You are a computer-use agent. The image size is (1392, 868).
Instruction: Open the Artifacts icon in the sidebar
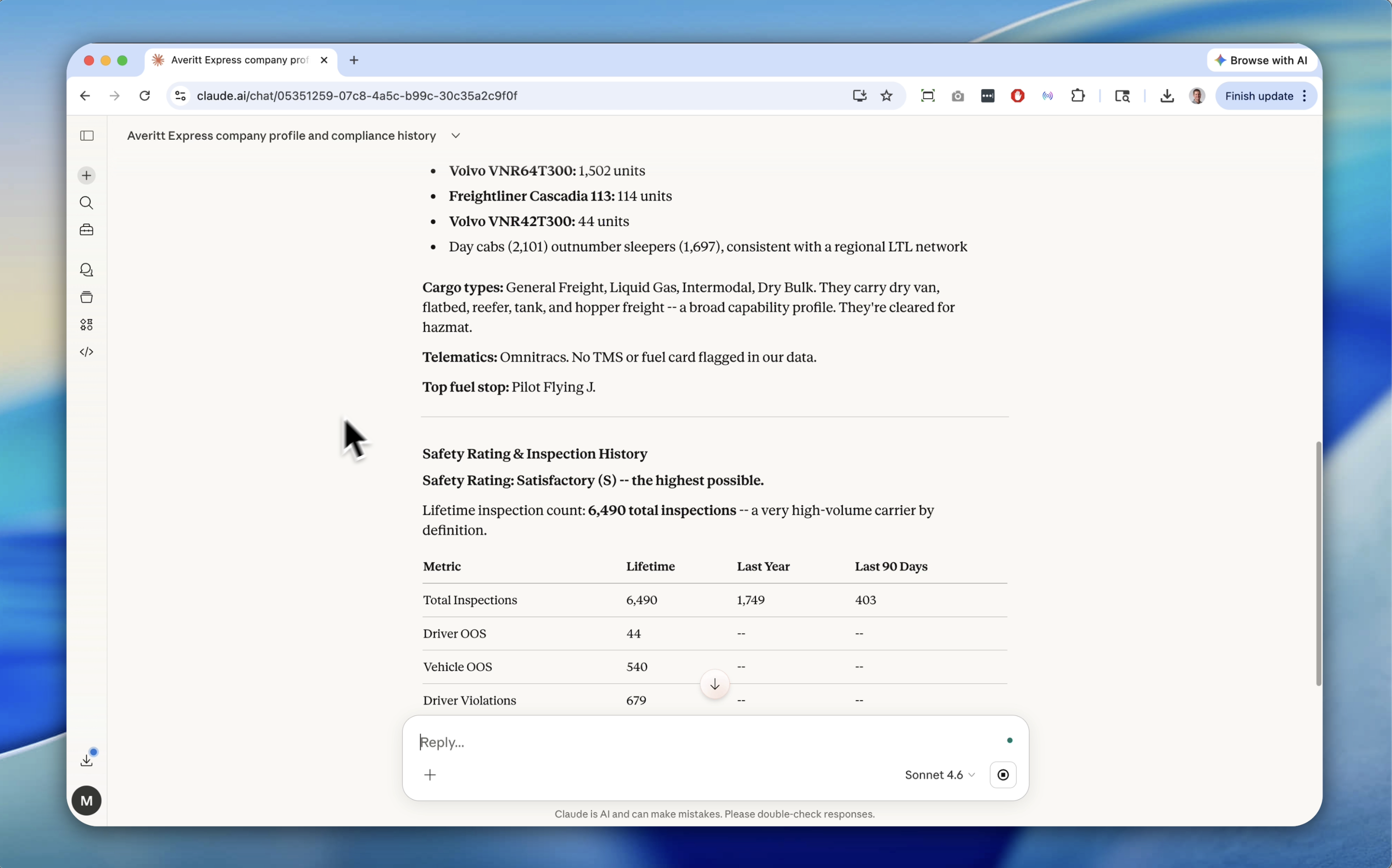pos(86,297)
